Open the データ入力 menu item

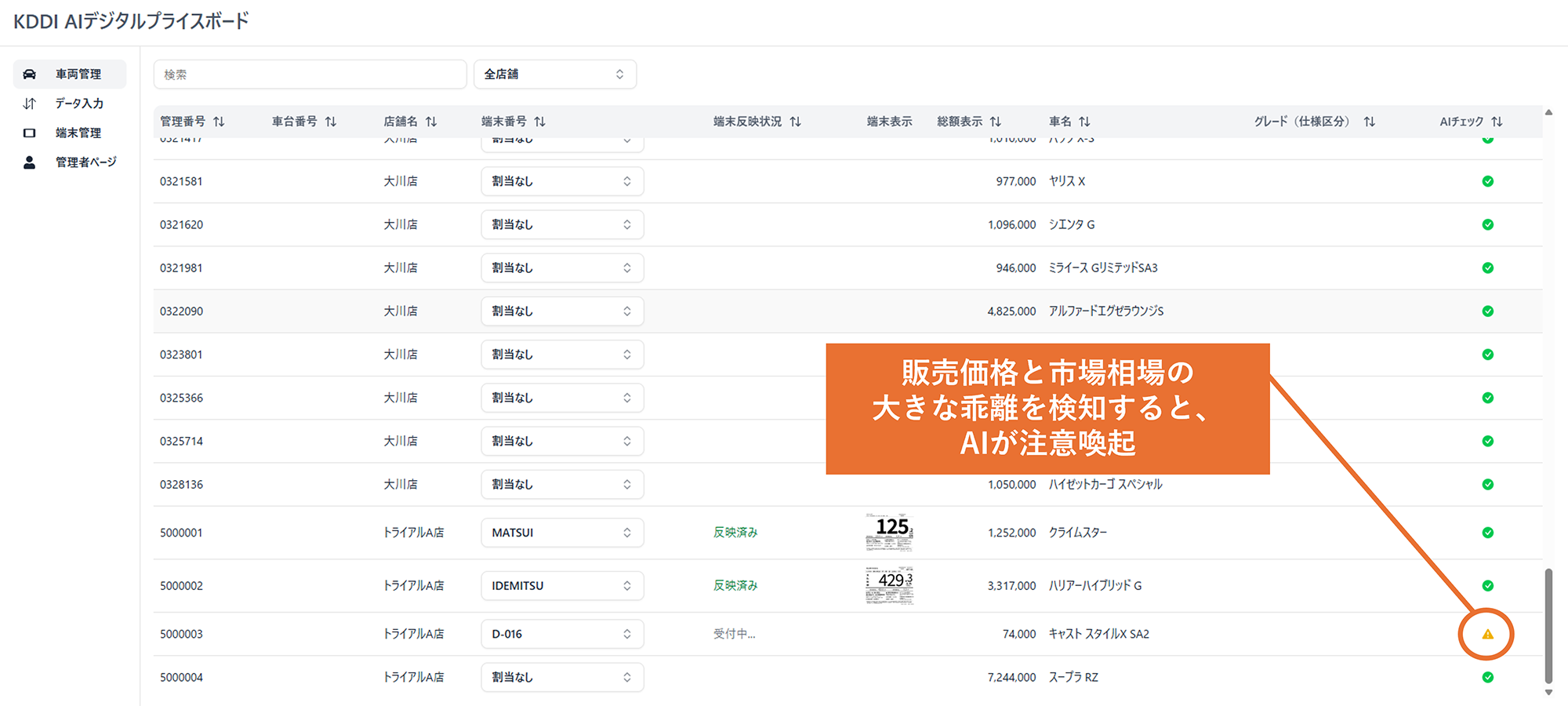coord(79,104)
